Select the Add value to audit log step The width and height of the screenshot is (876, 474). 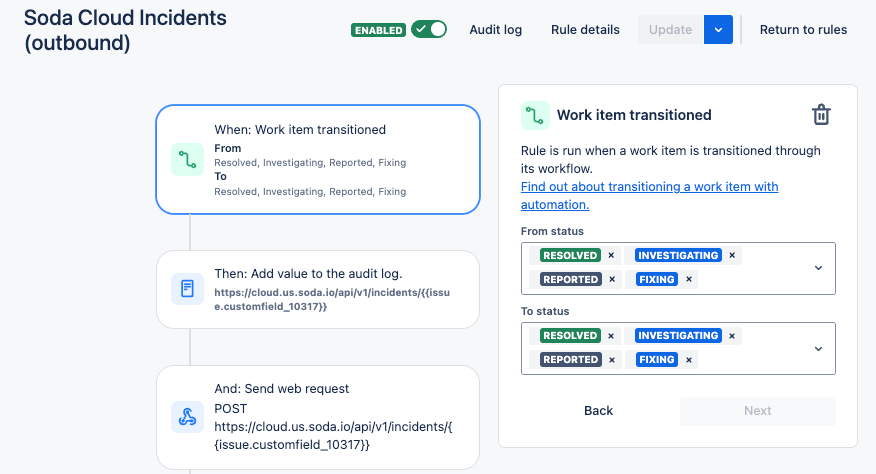pyautogui.click(x=317, y=289)
